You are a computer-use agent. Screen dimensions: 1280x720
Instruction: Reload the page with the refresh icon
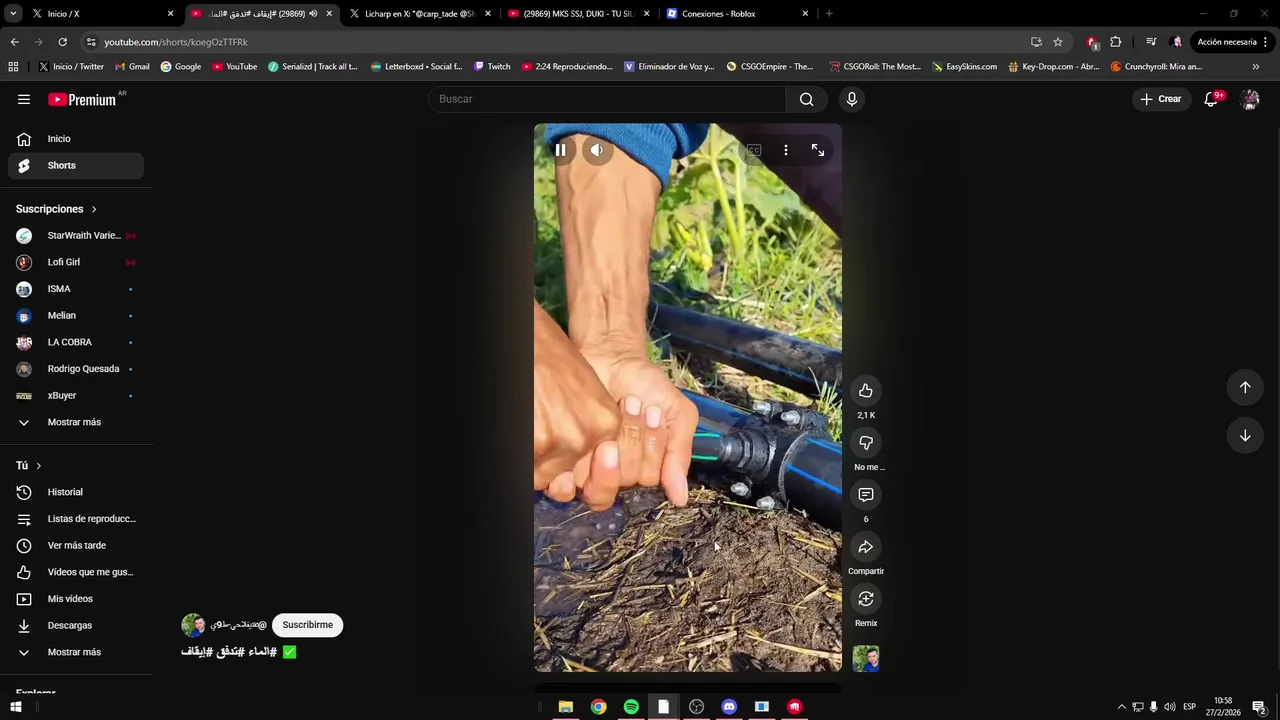point(62,42)
